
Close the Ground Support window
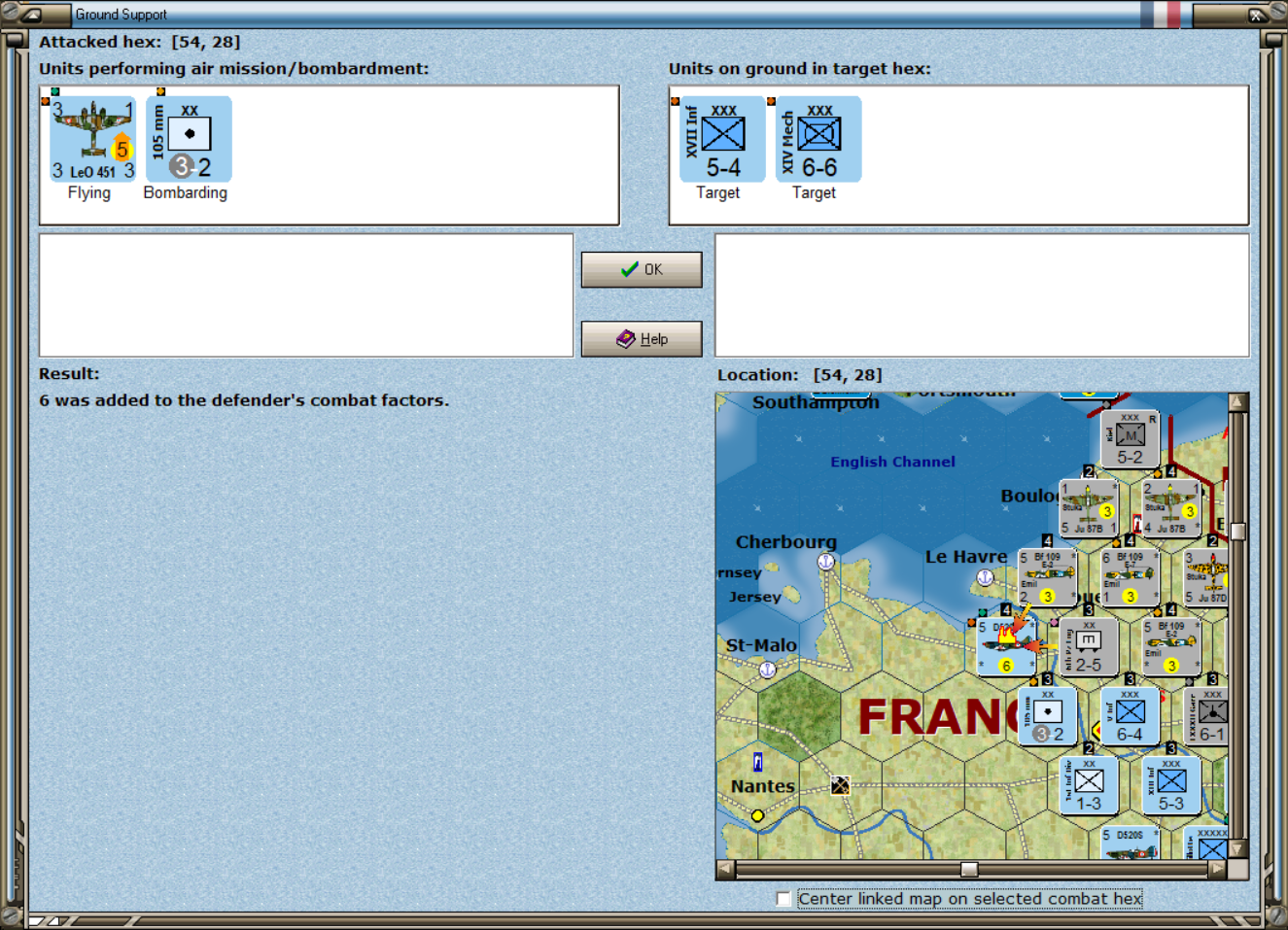pos(1256,15)
